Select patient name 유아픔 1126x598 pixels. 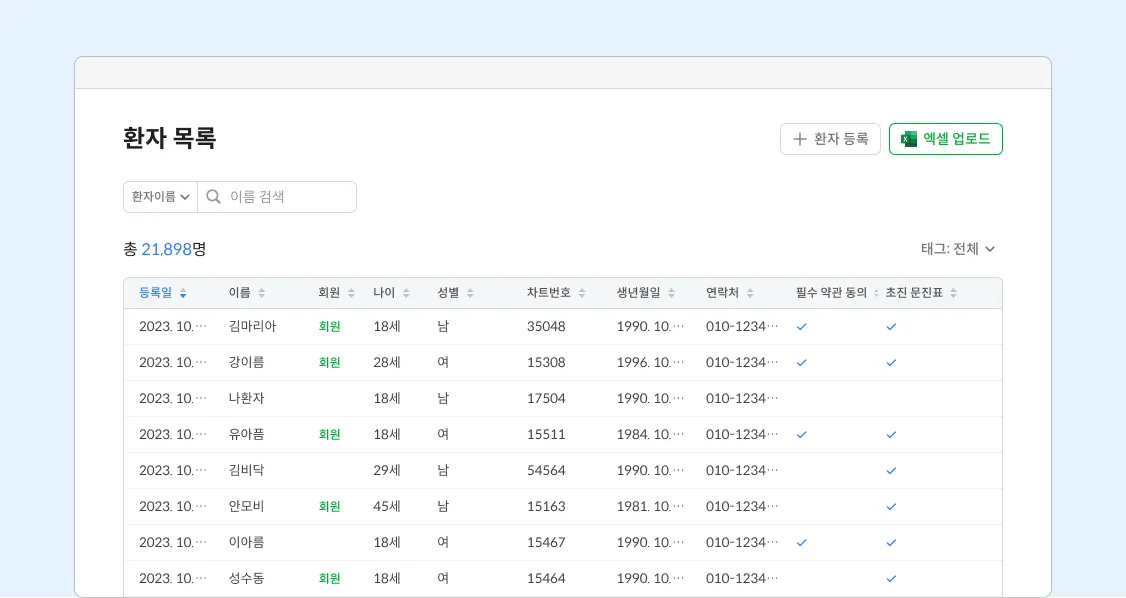click(246, 434)
